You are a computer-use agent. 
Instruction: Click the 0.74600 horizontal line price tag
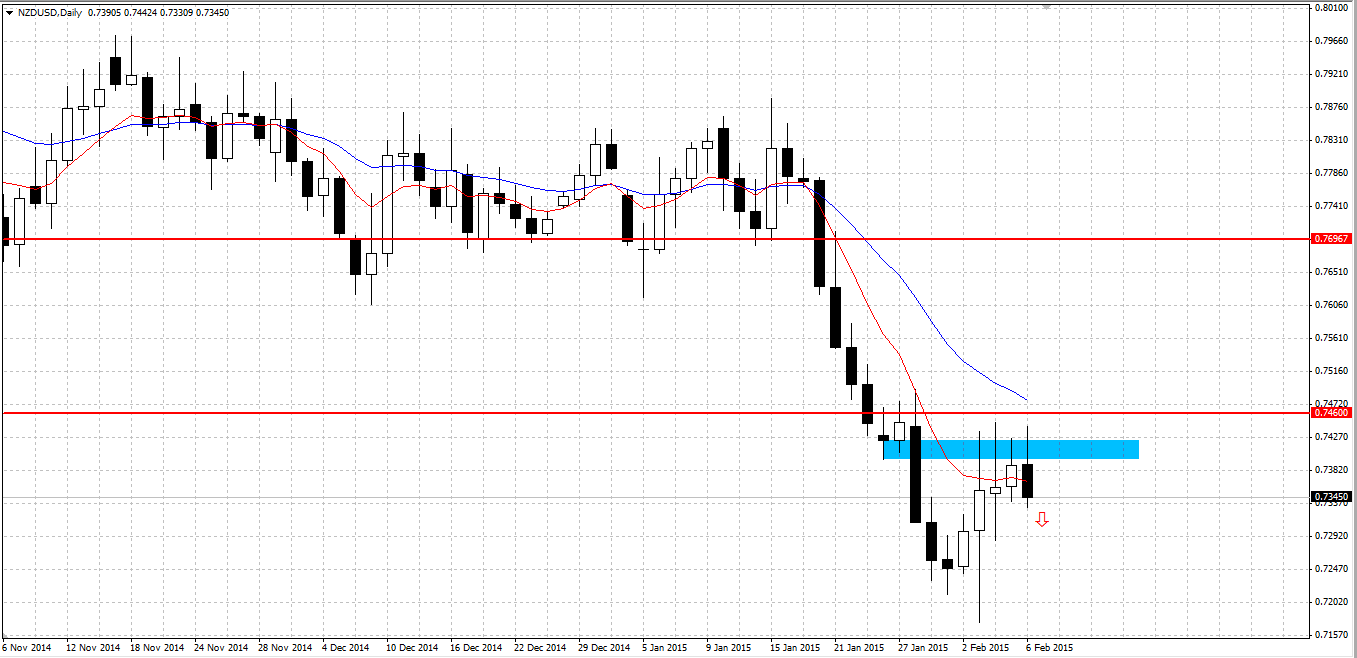coord(1332,412)
